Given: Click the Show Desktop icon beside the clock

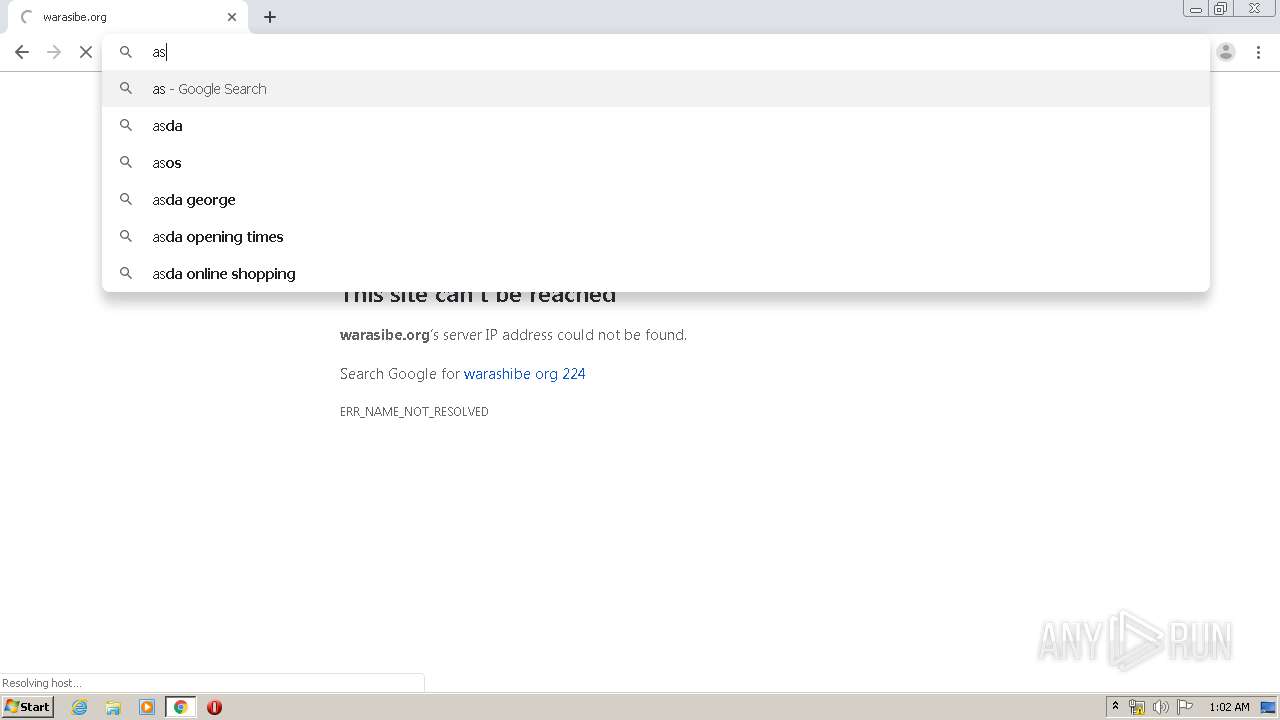Looking at the screenshot, I should pos(1268,707).
